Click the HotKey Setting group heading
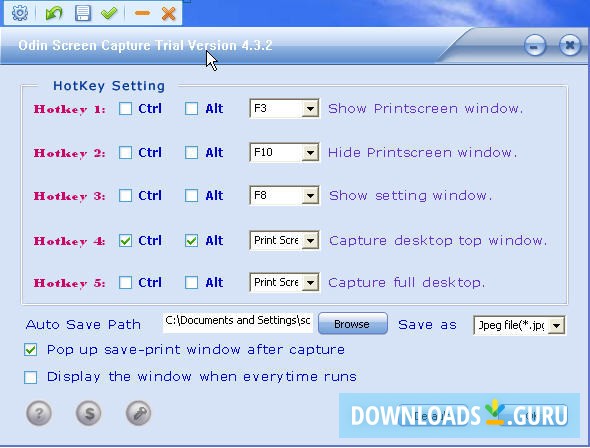Viewport: 590px width, 448px height. 109,86
